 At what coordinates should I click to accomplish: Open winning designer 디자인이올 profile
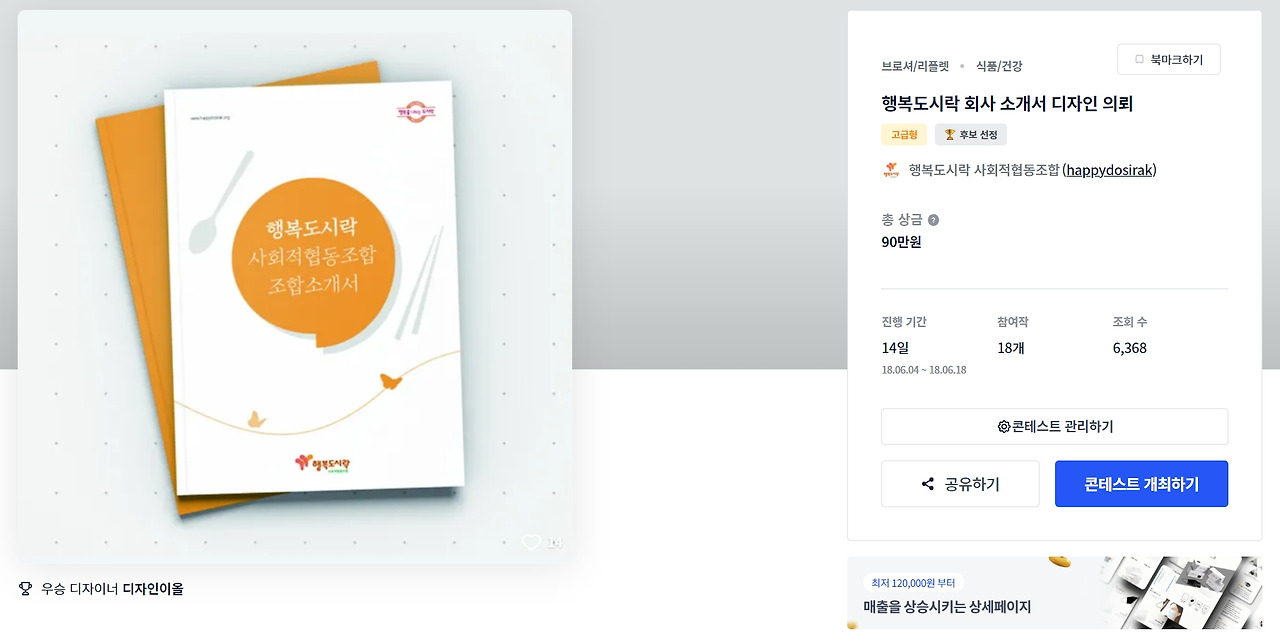click(153, 589)
